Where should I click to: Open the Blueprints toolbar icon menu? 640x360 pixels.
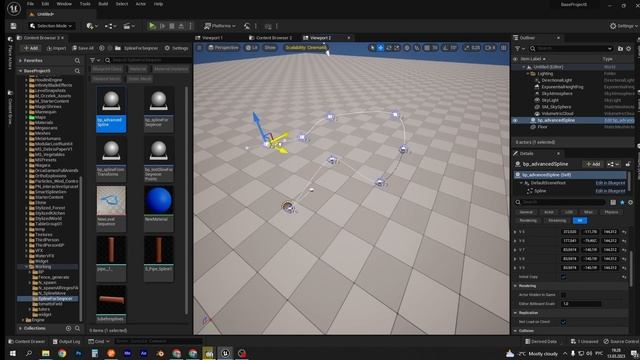point(110,26)
